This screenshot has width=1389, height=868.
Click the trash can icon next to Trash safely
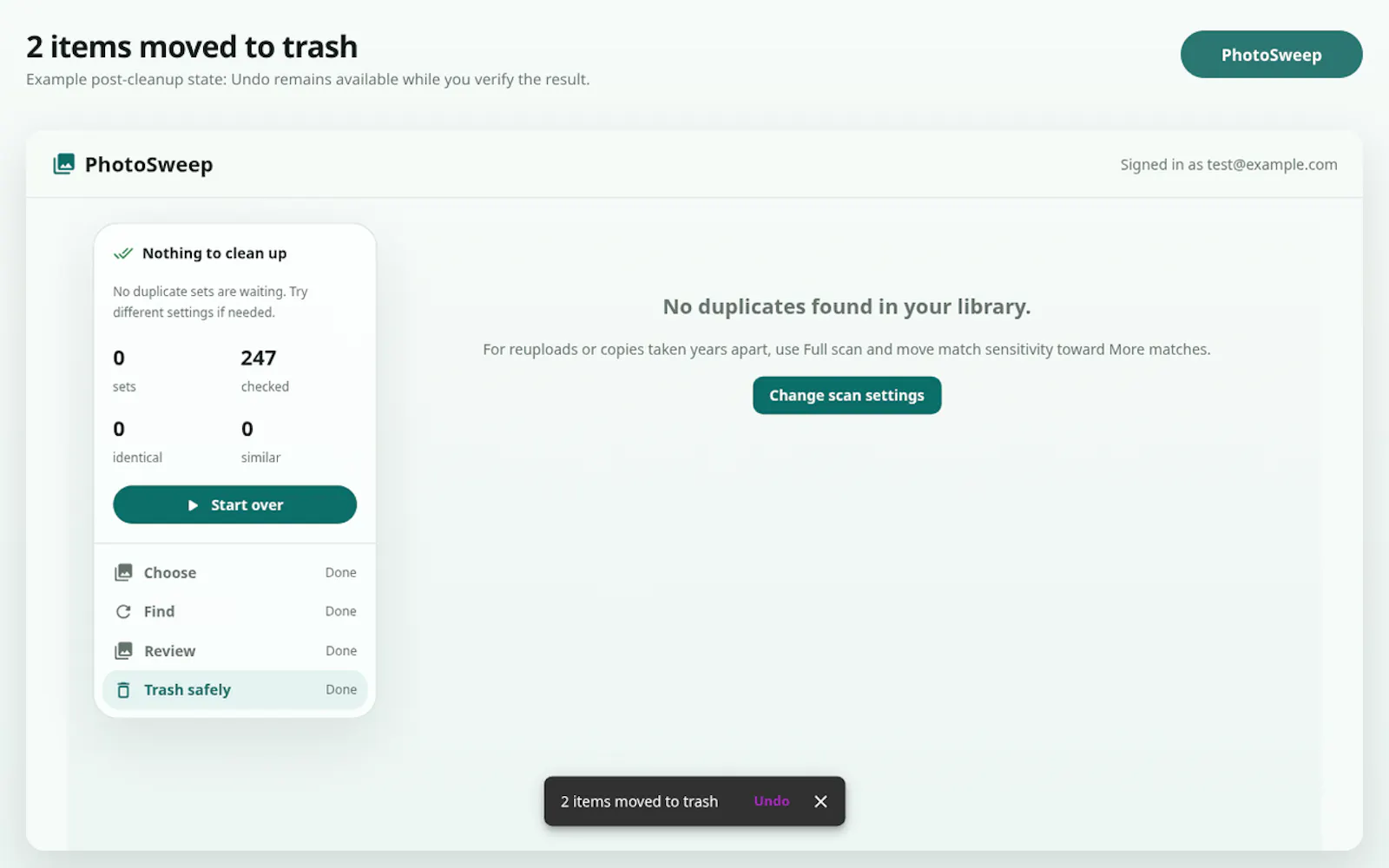123,690
